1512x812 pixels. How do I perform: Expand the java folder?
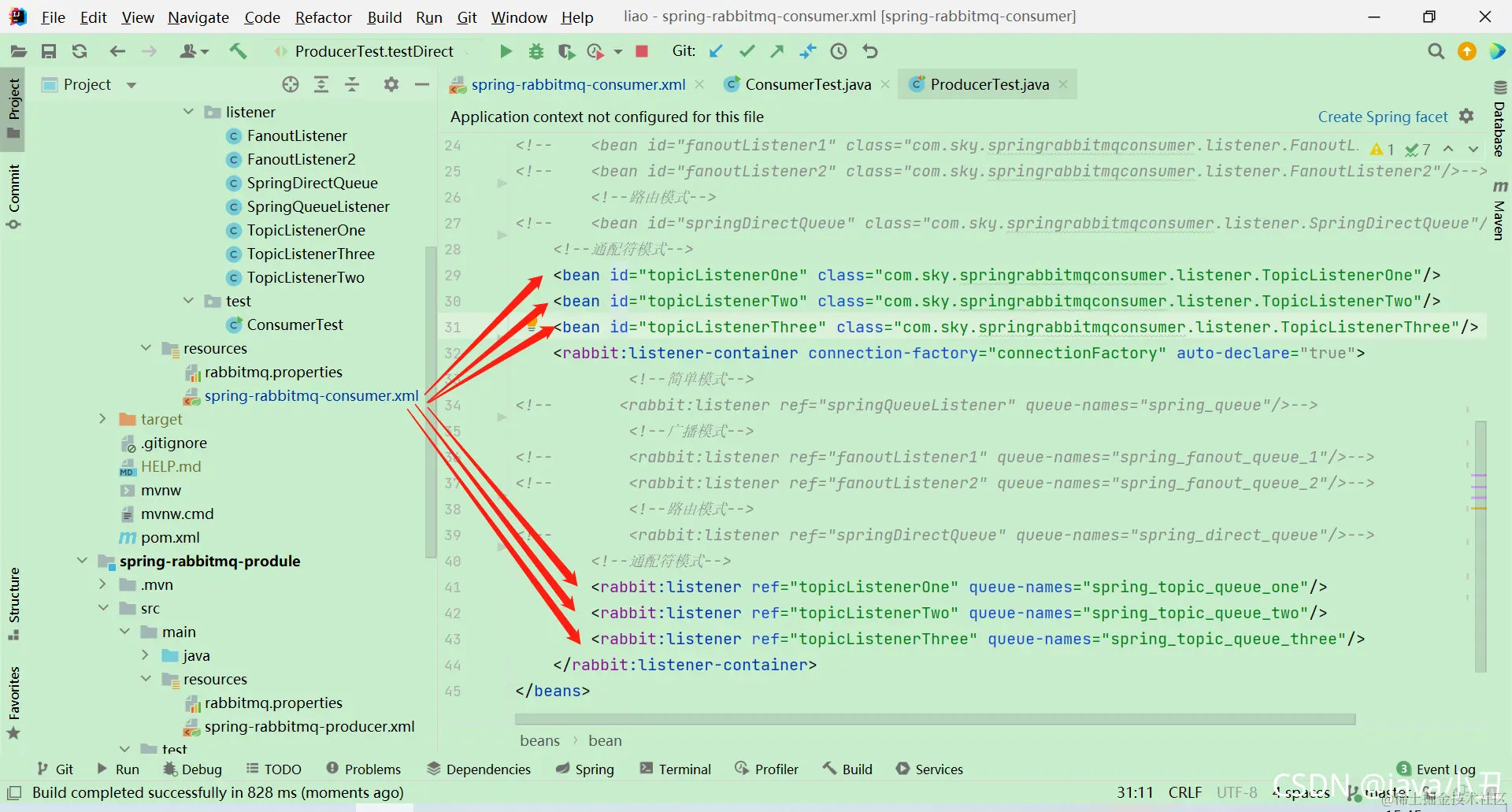[x=145, y=655]
